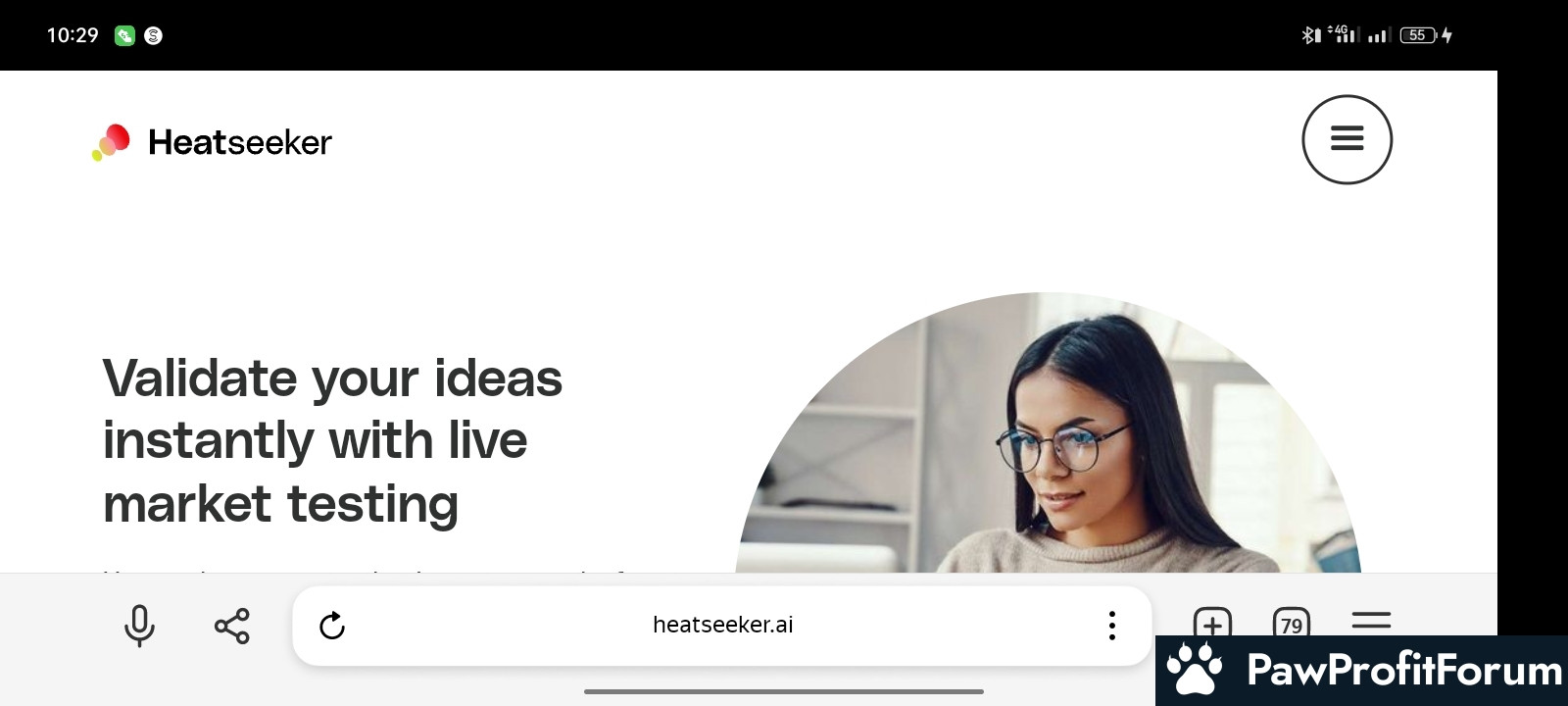Viewport: 1568px width, 706px height.
Task: Open the Heatseeker hamburger menu
Action: [1347, 139]
